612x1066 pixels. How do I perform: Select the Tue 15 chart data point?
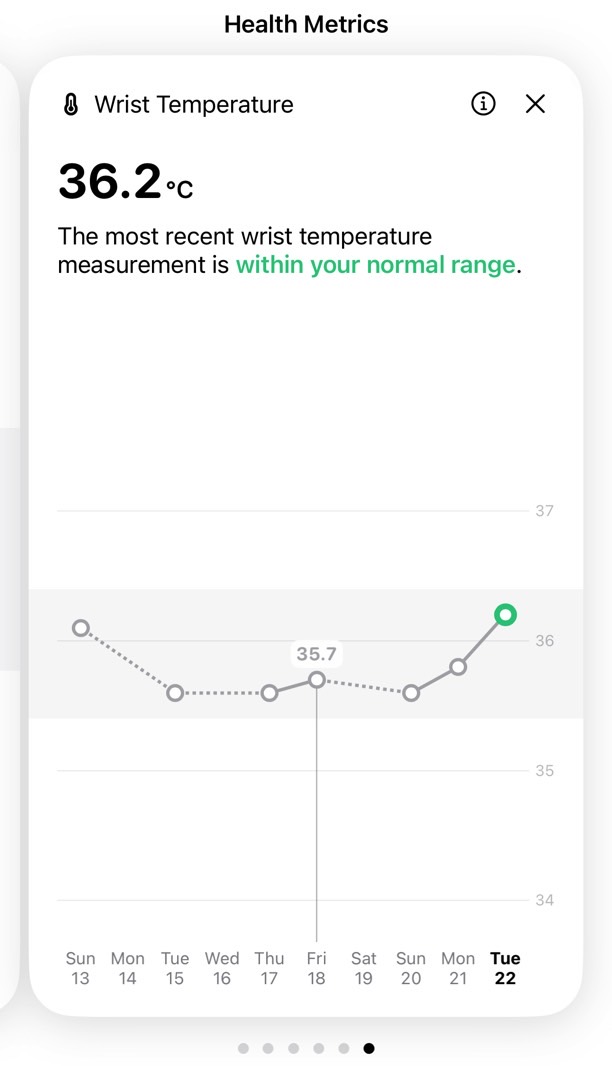[x=175, y=693]
